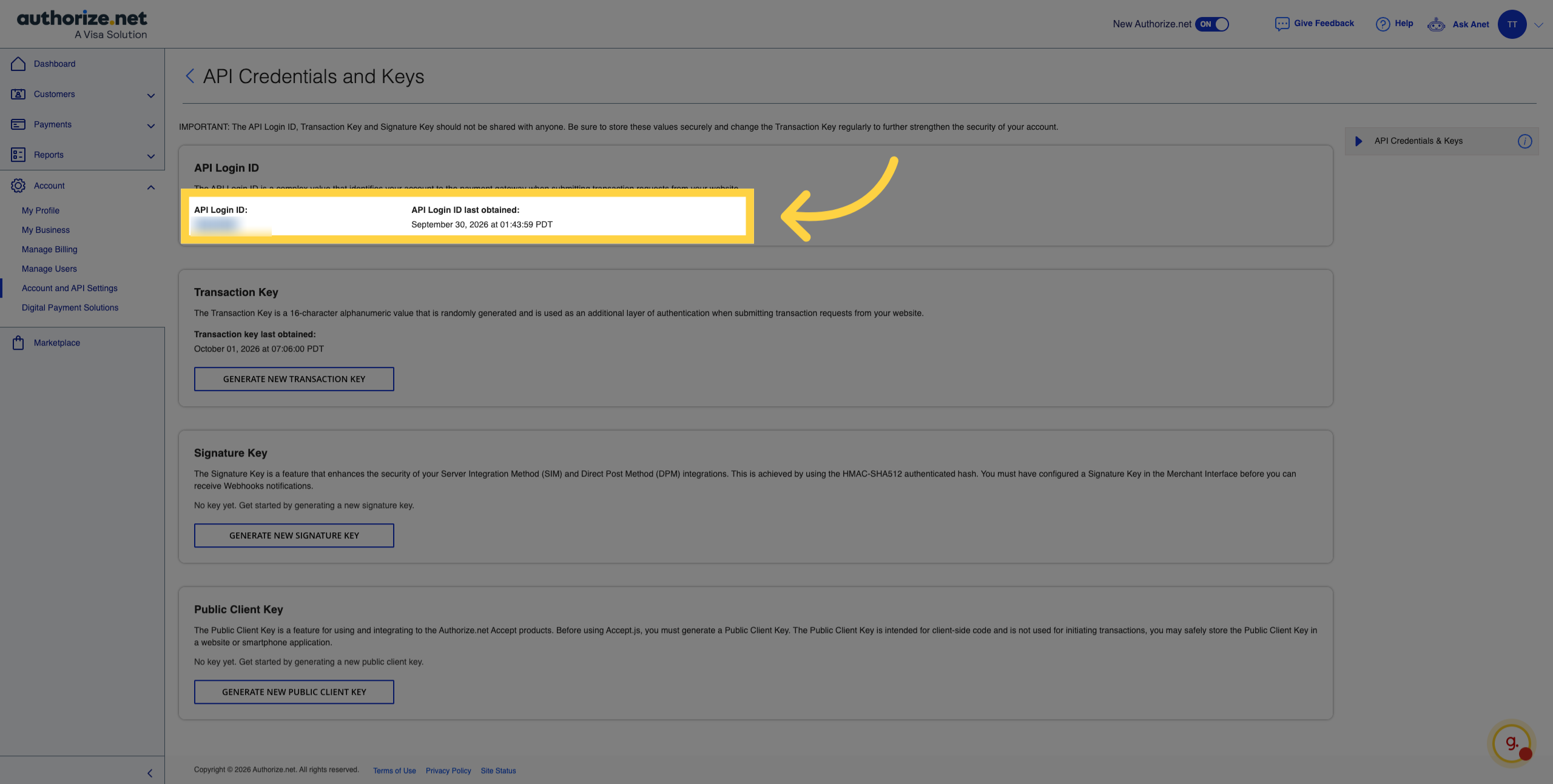Open the user menu dropdown arrow

1538,25
